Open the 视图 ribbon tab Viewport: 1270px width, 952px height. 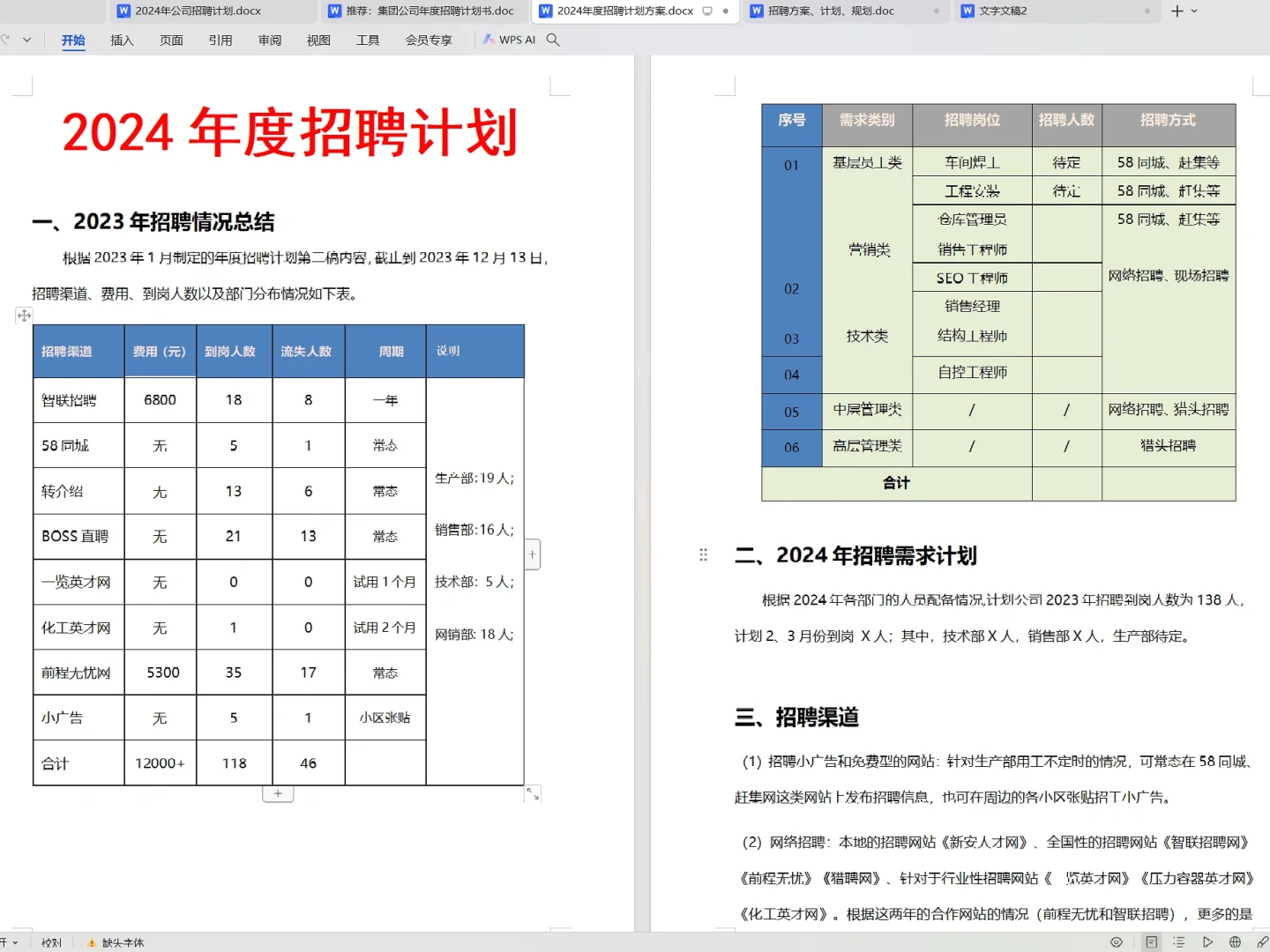coord(318,40)
